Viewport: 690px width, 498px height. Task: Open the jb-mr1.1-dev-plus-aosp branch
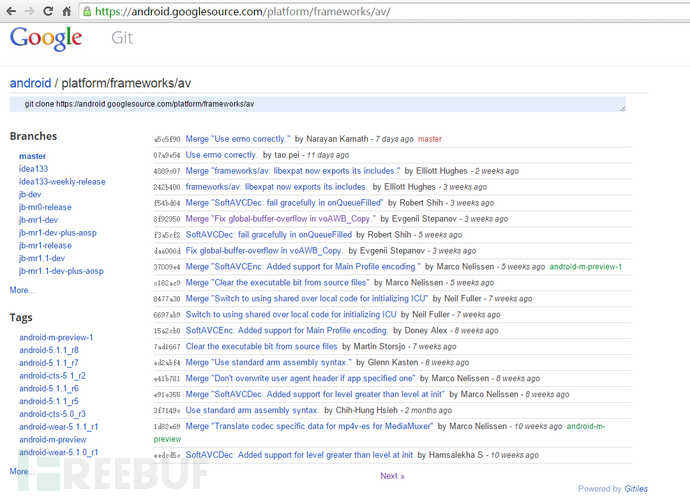coord(61,271)
